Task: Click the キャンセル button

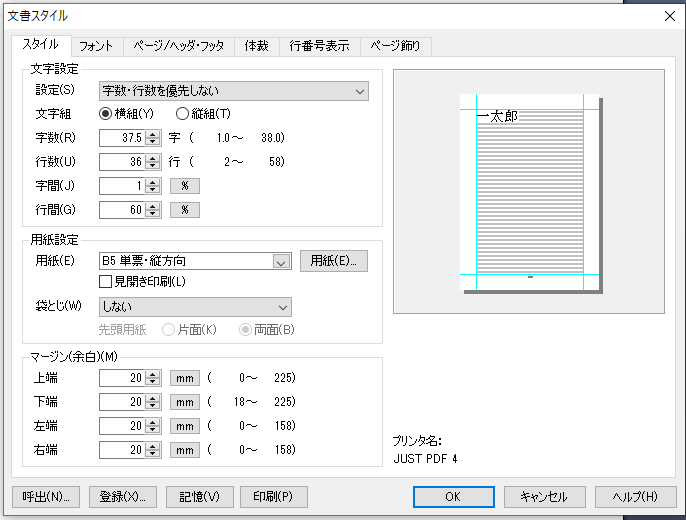Action: (x=544, y=497)
